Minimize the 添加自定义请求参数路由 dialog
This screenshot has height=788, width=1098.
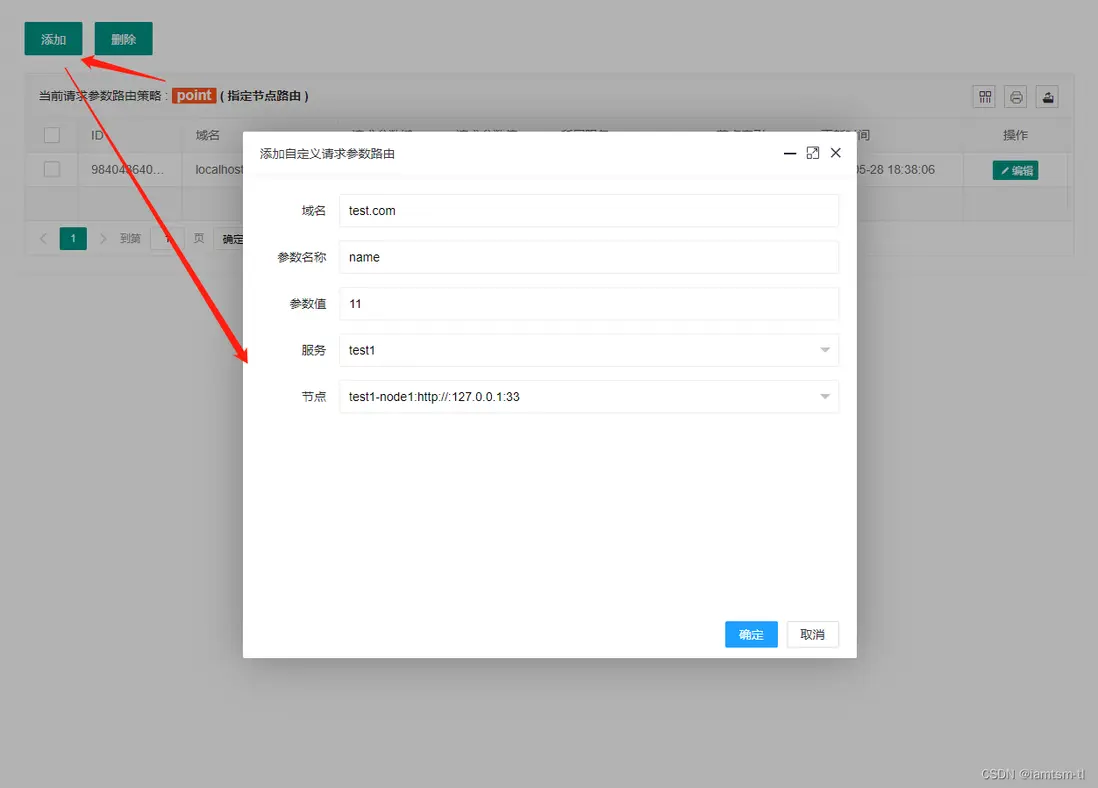tap(789, 153)
